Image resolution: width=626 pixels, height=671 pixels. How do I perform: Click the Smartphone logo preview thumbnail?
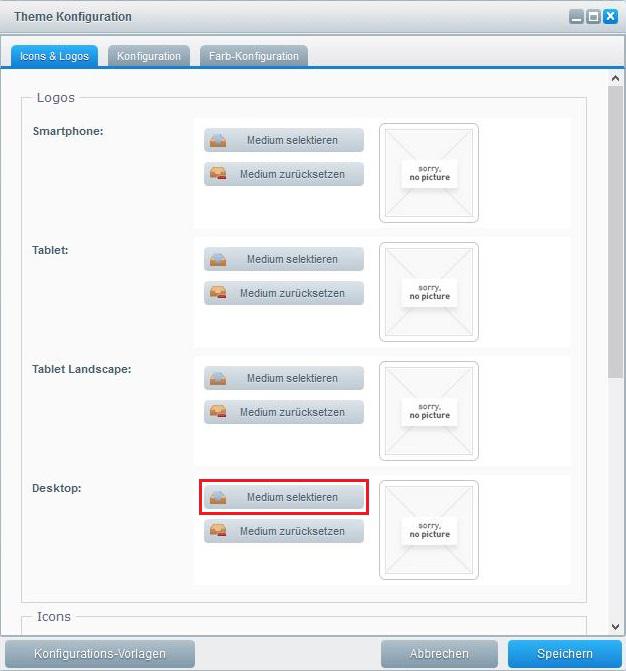point(428,173)
